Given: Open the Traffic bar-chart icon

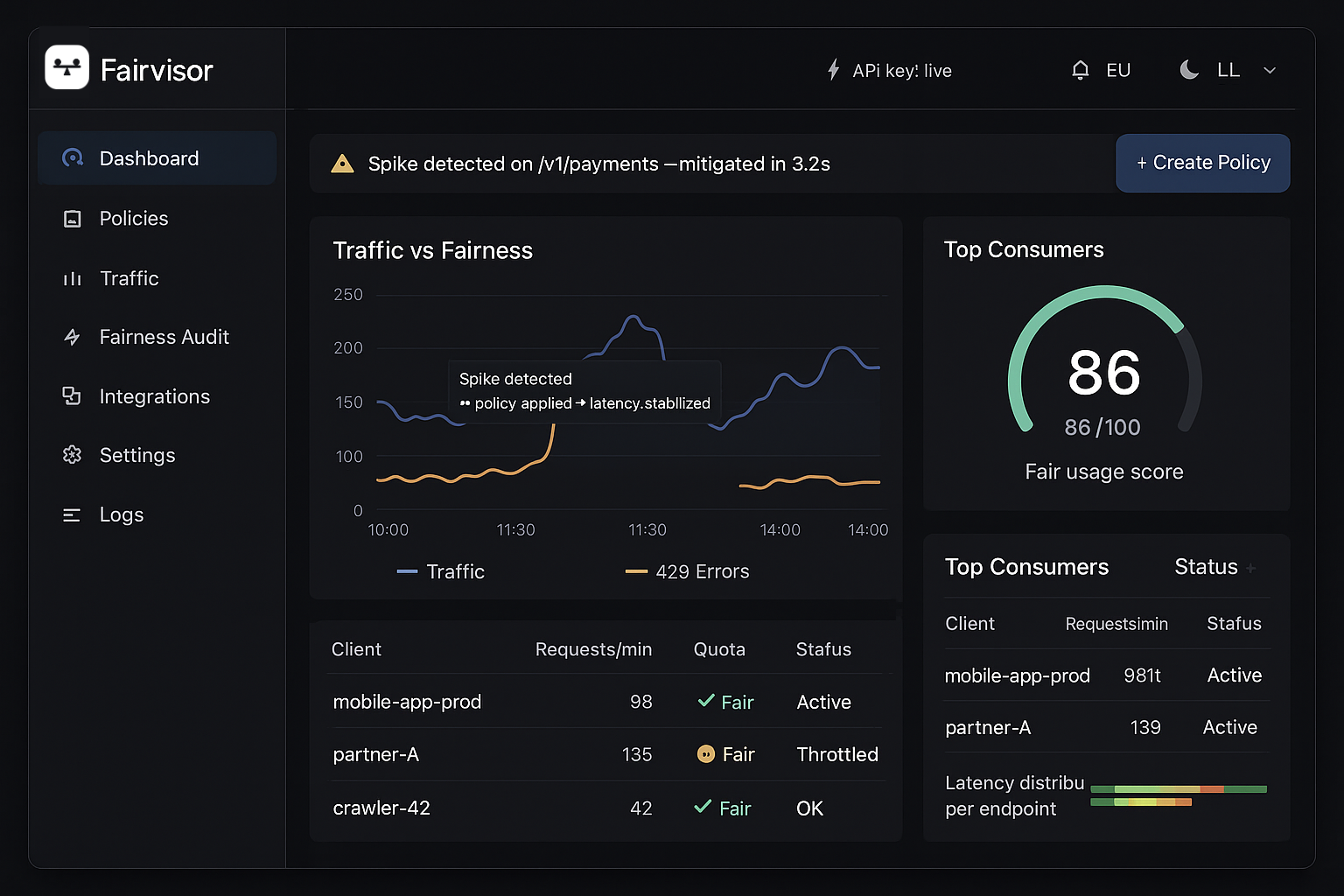Looking at the screenshot, I should click(73, 277).
